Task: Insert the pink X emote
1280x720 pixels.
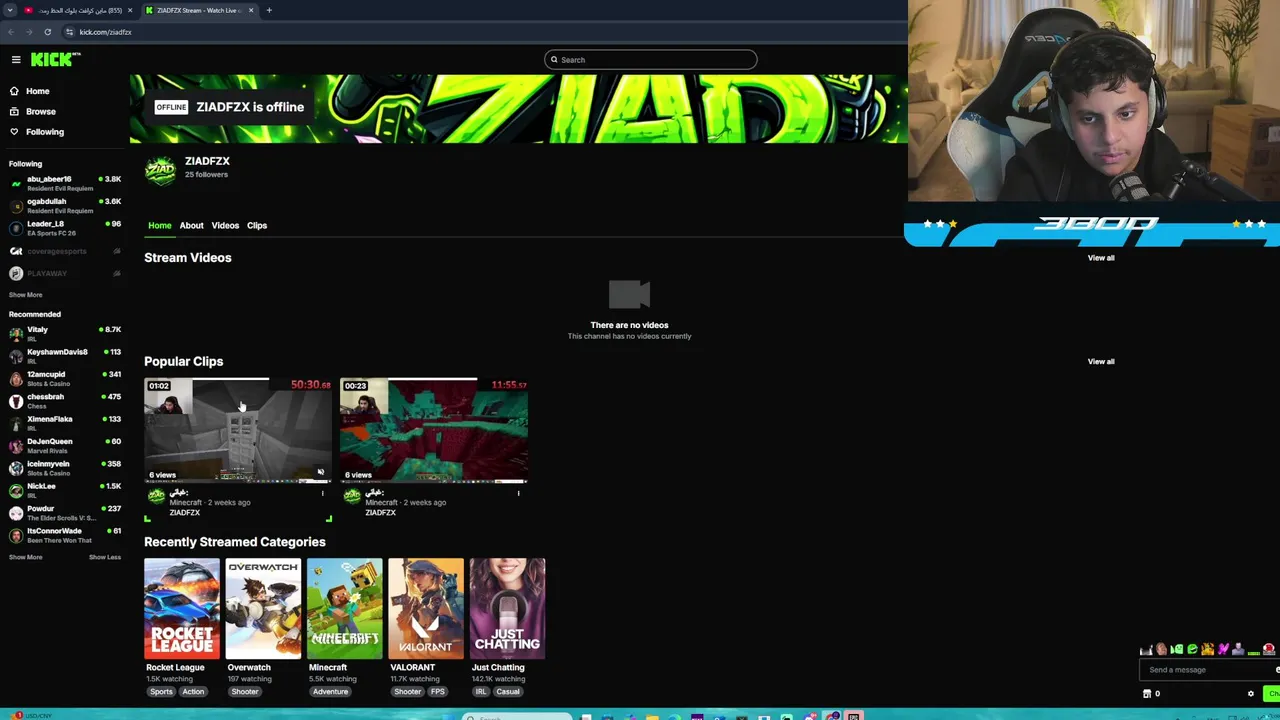Action: [1223, 649]
